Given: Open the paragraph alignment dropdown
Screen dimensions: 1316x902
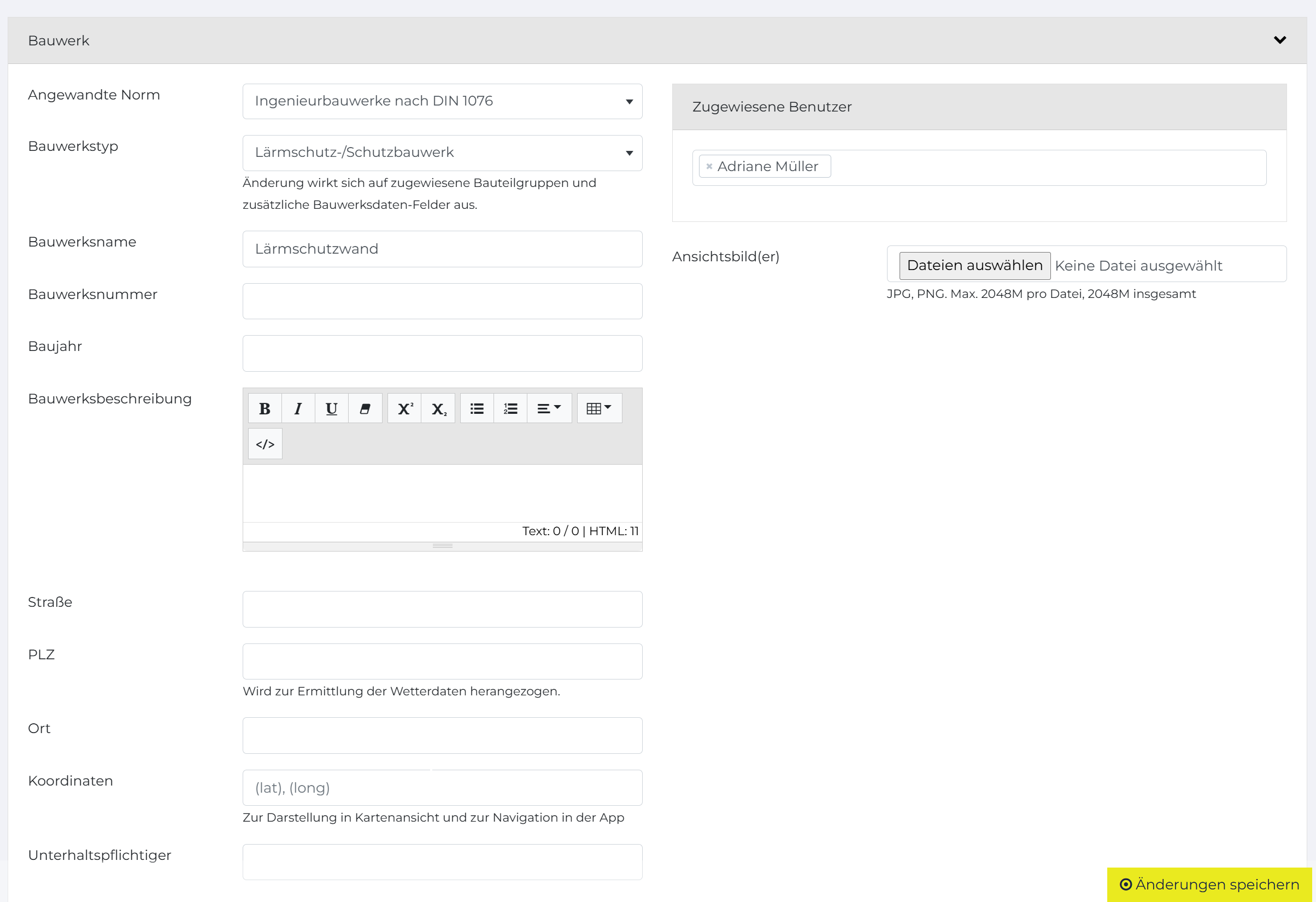Looking at the screenshot, I should click(549, 408).
